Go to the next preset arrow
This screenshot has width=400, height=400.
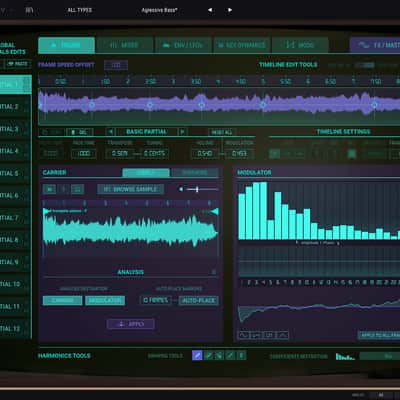tap(230, 10)
